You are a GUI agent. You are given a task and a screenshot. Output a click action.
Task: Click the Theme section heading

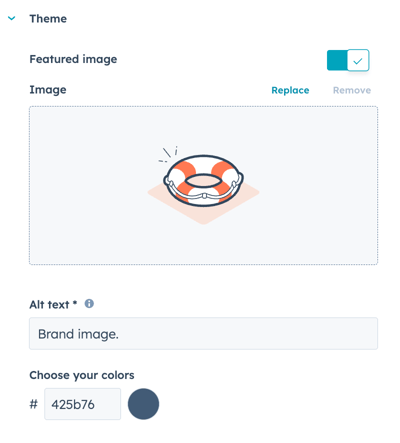[48, 19]
